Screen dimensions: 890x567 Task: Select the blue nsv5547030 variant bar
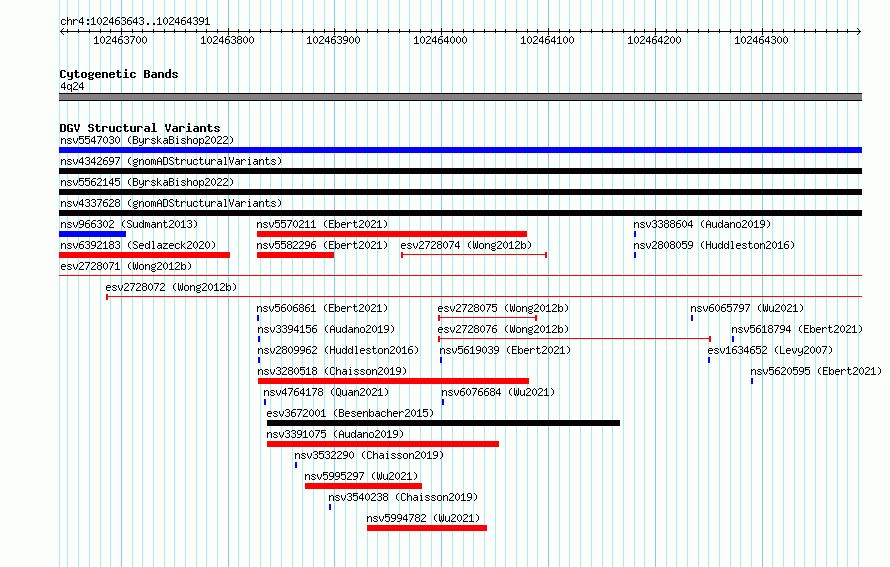point(460,150)
